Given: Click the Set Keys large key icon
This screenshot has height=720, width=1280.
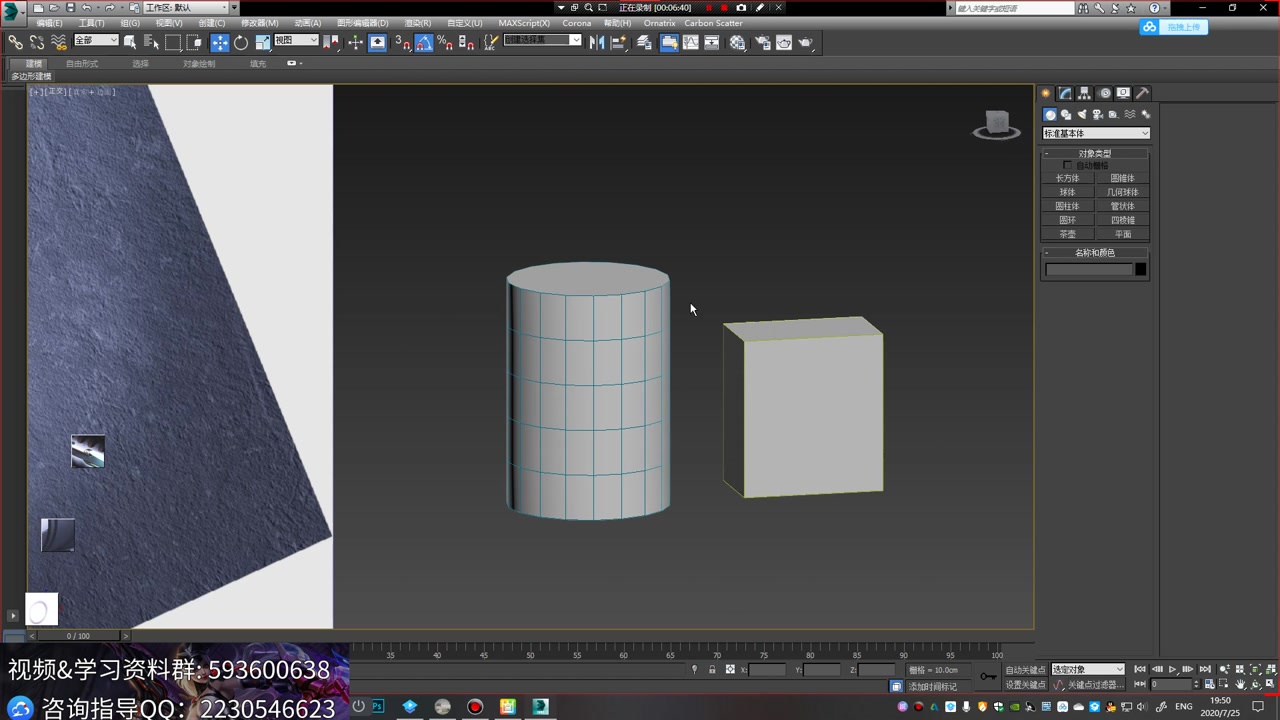Looking at the screenshot, I should 988,676.
